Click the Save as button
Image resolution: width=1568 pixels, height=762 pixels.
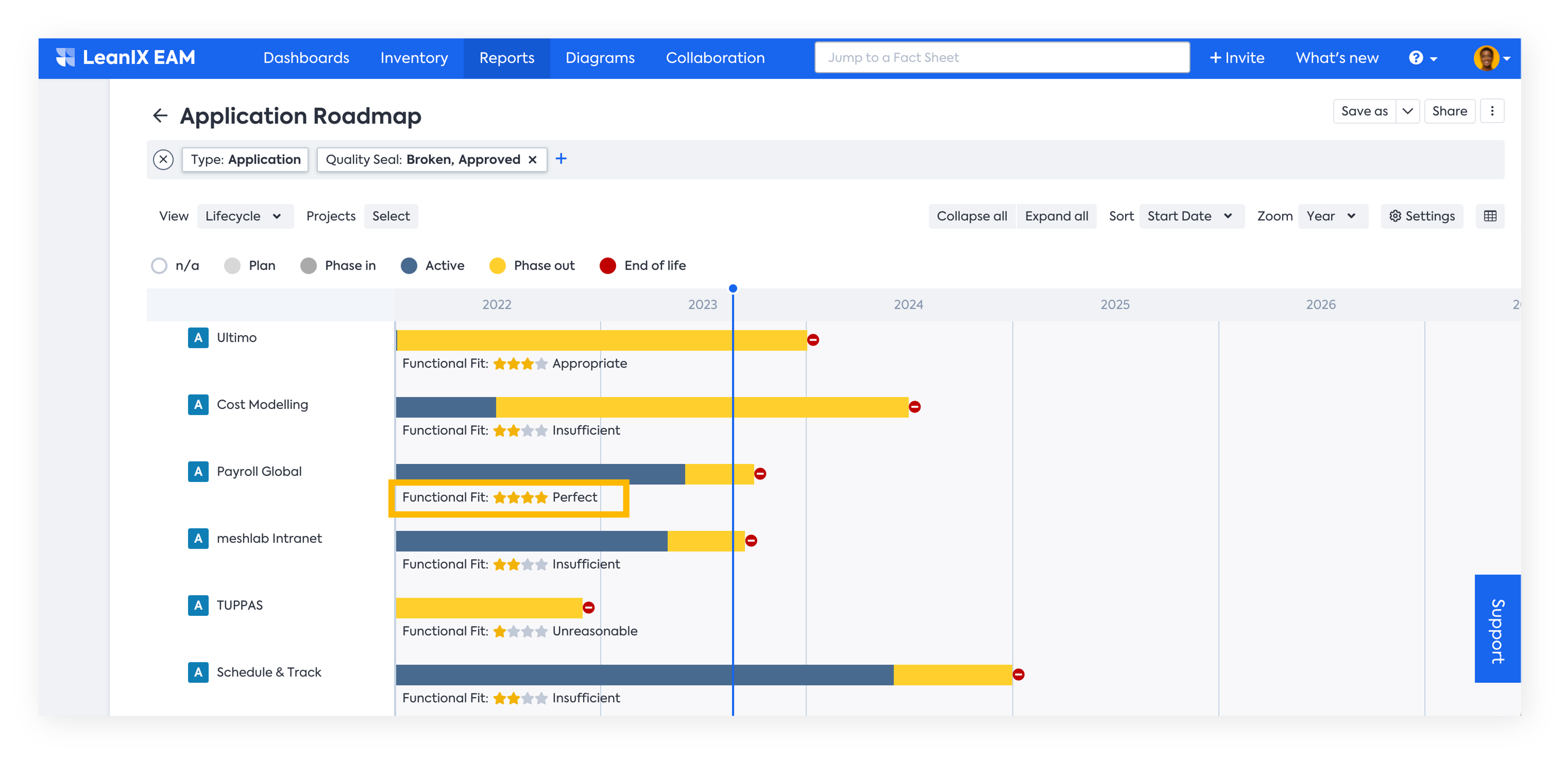1364,111
